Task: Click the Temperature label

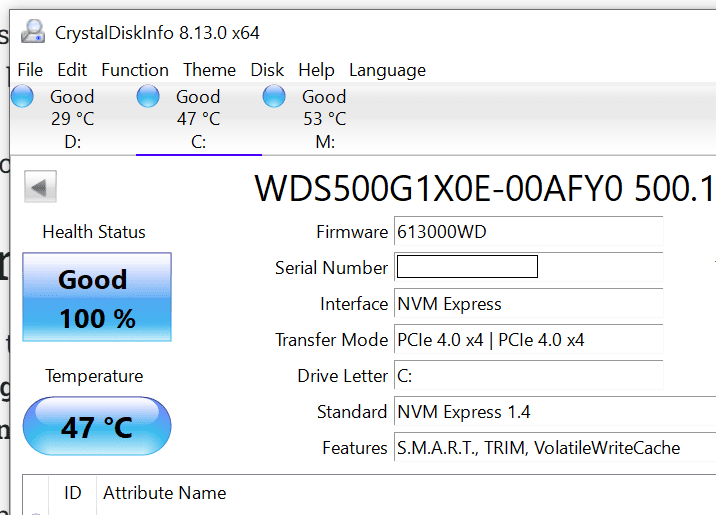Action: (x=94, y=376)
